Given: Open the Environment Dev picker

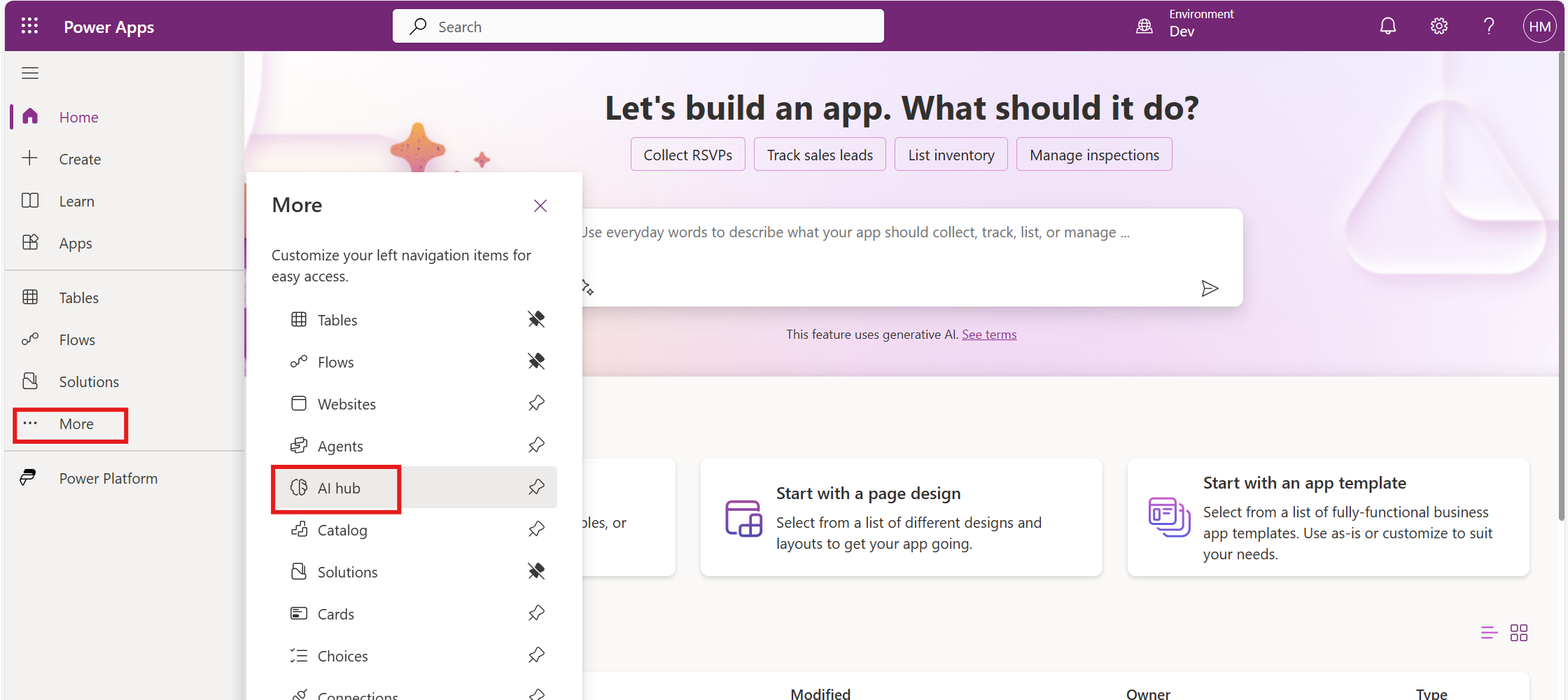Looking at the screenshot, I should click(x=1184, y=24).
